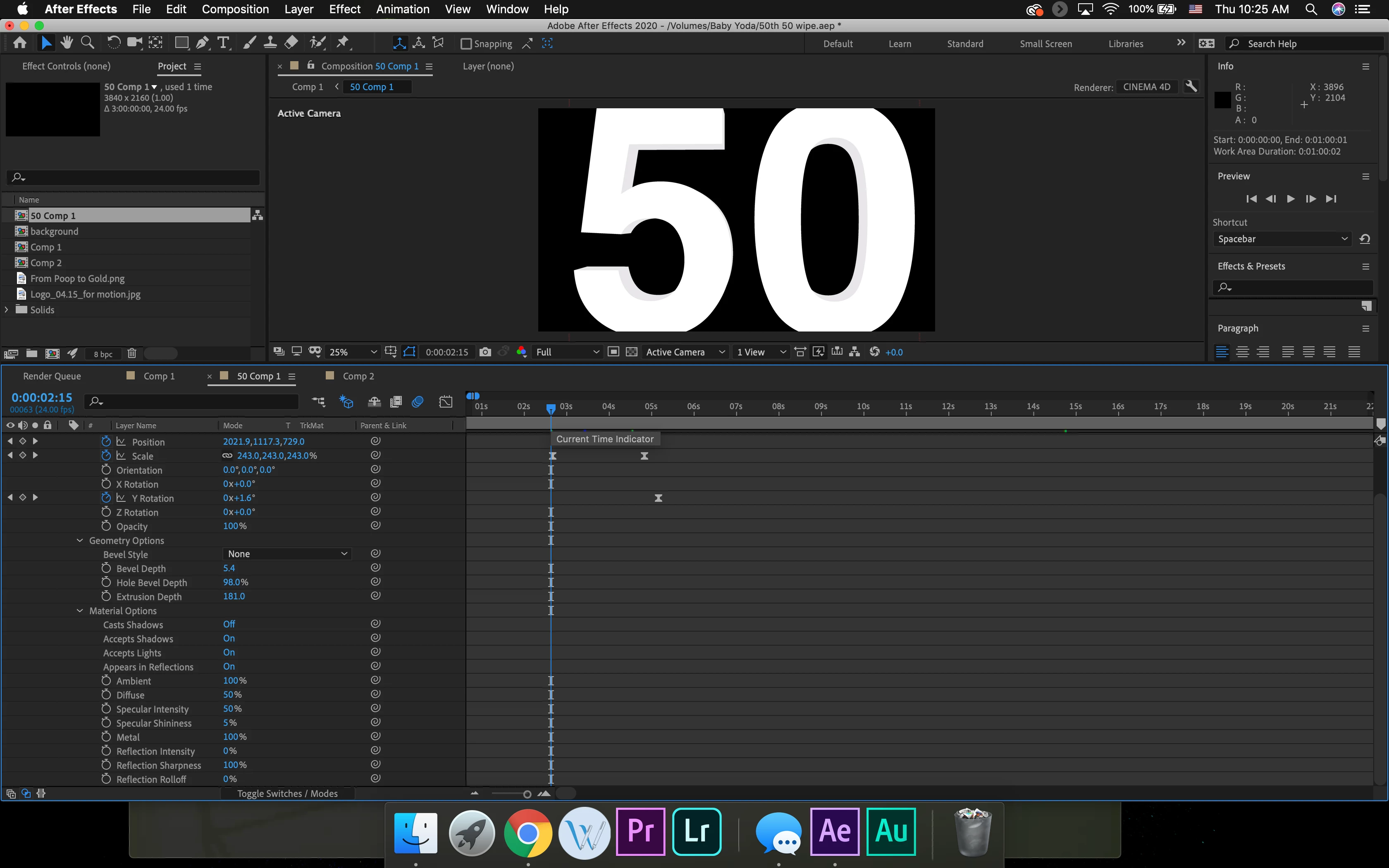Select the Zoom tool magnifier
The image size is (1389, 868).
click(x=87, y=43)
